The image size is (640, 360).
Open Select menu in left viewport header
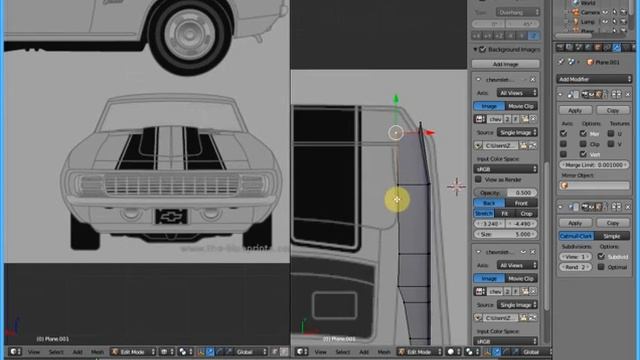click(56, 351)
